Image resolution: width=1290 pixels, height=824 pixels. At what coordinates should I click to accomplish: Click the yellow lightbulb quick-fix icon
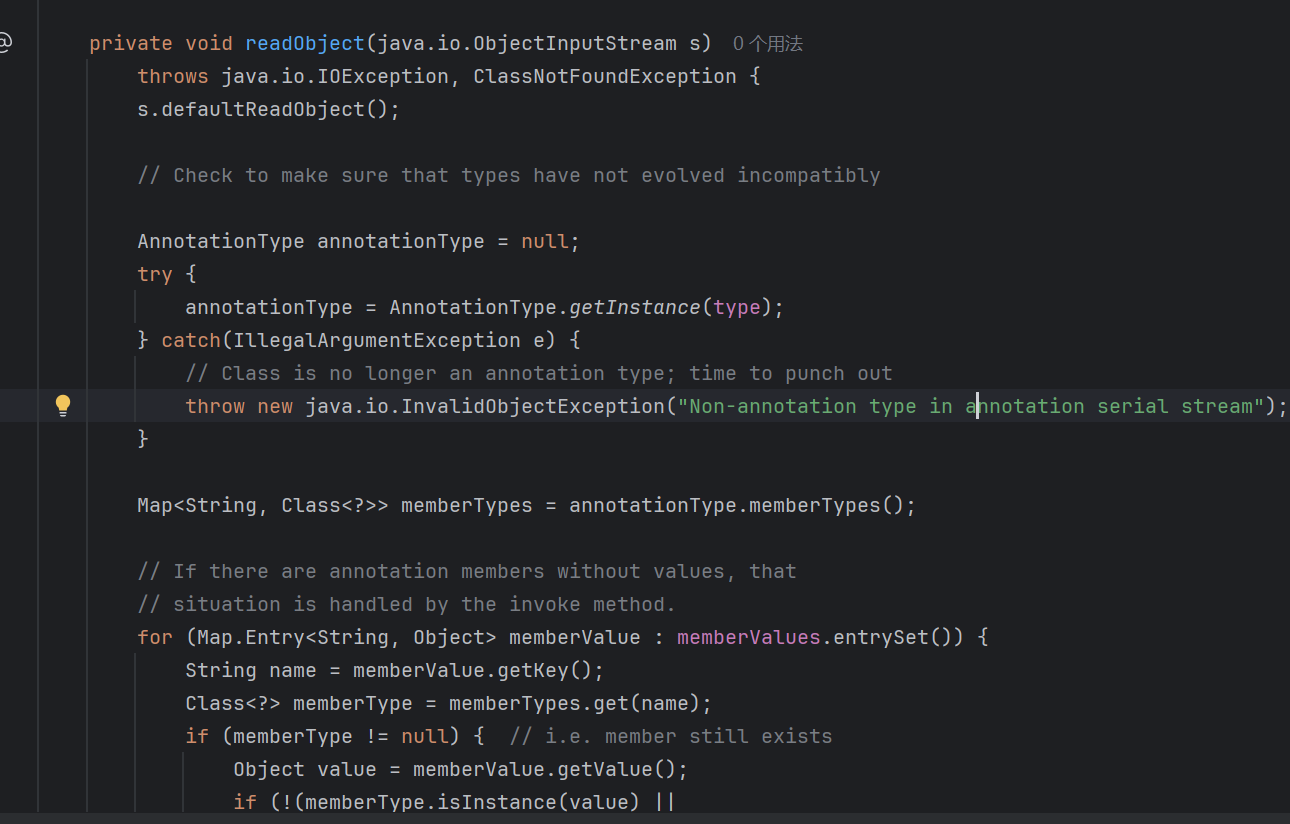pyautogui.click(x=63, y=406)
